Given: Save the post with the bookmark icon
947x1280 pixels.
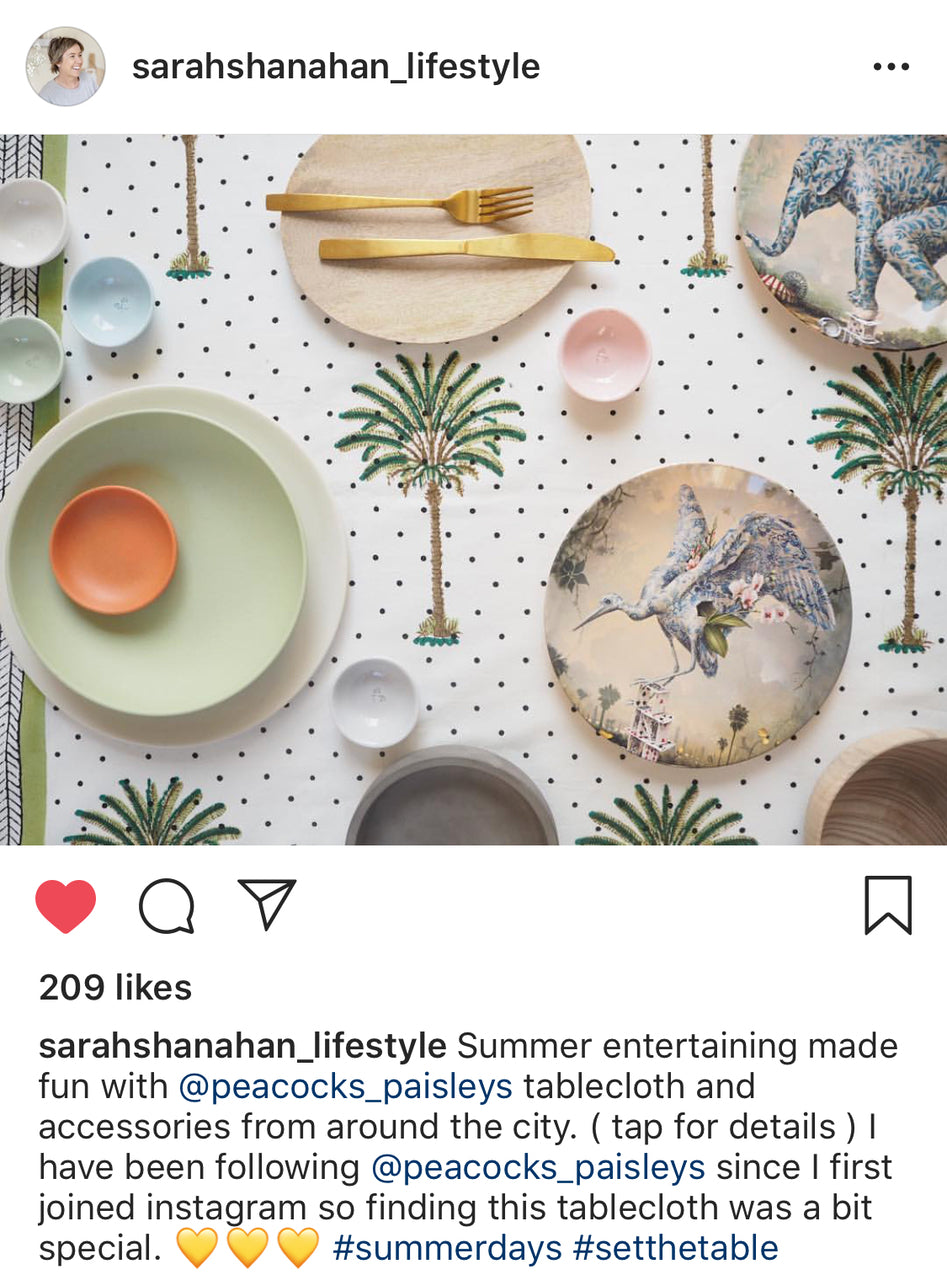Looking at the screenshot, I should 888,905.
